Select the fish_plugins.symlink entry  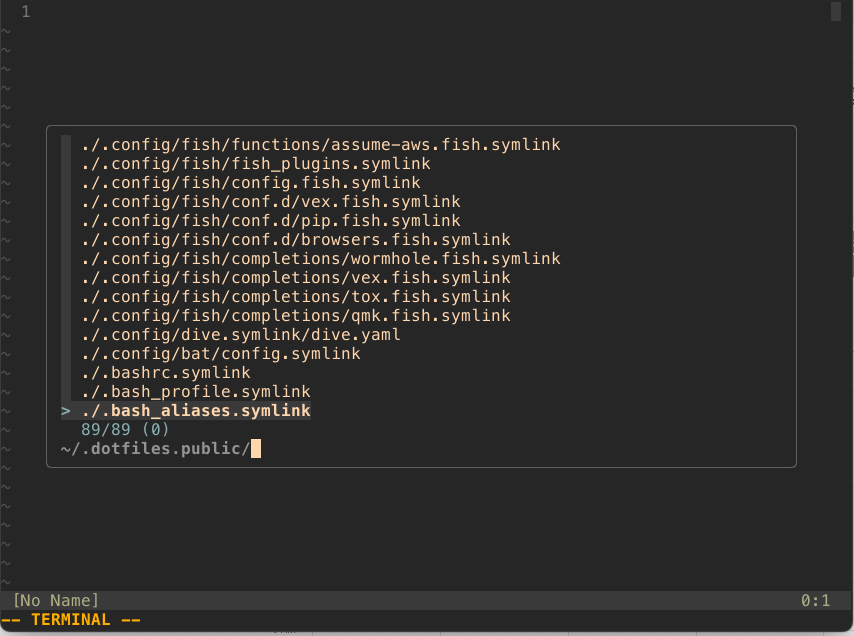point(255,163)
